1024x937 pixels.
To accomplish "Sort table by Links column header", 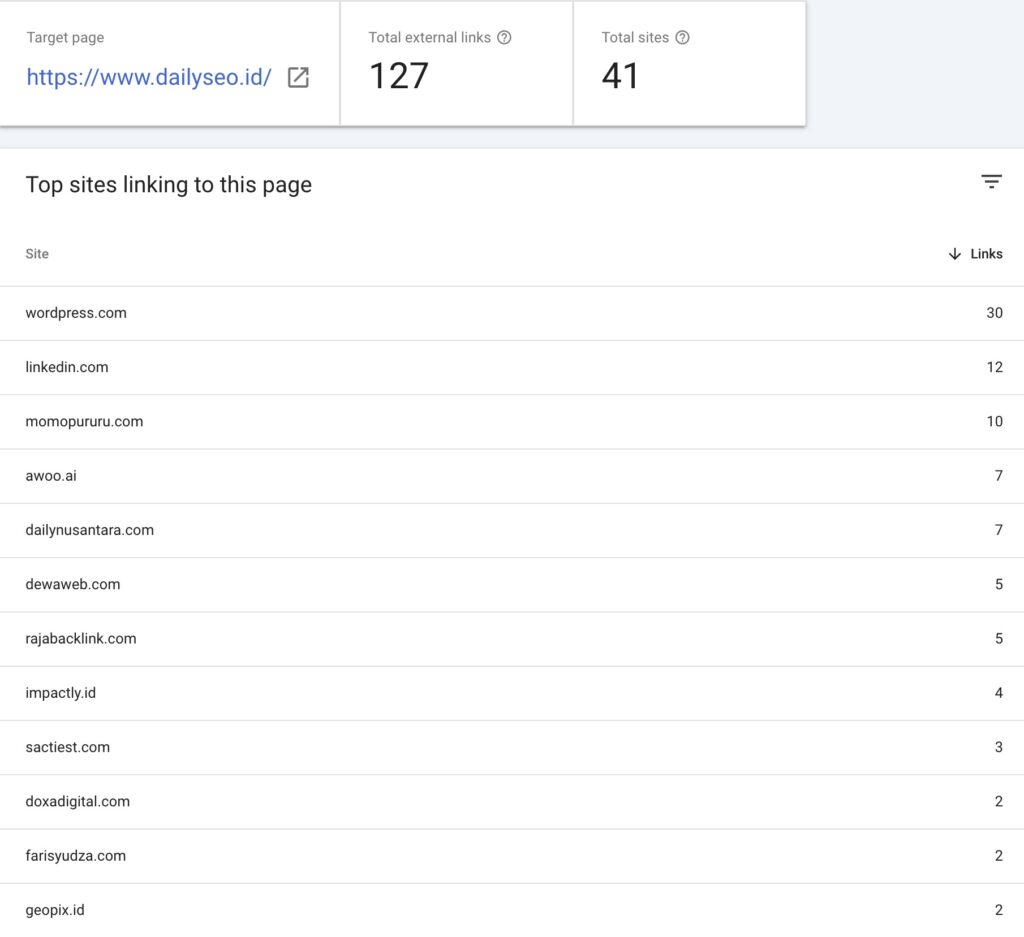I will point(986,254).
